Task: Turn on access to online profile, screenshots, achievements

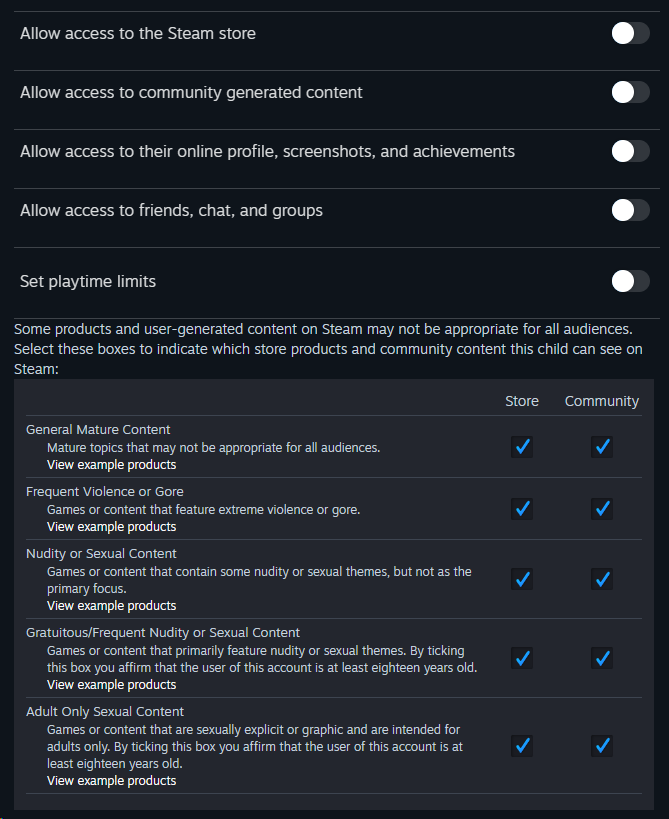Action: pyautogui.click(x=630, y=152)
